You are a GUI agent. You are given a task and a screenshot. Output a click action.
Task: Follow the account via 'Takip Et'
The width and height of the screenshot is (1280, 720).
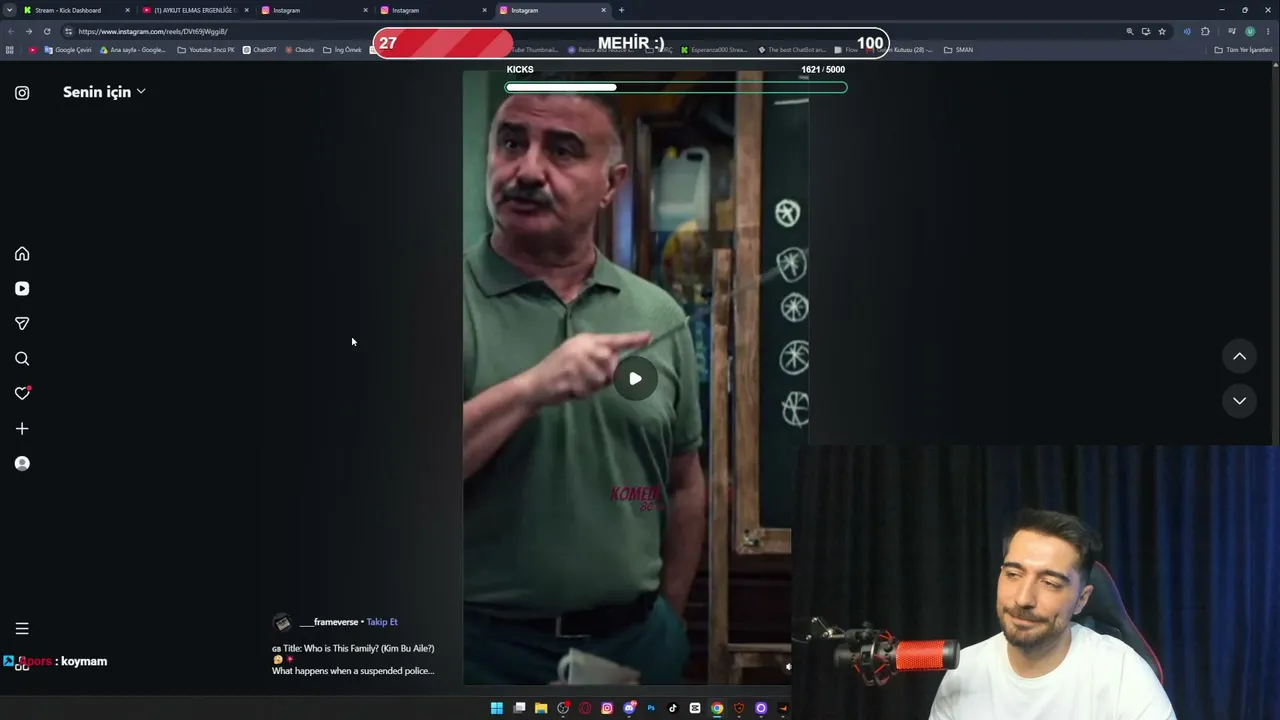pos(382,622)
